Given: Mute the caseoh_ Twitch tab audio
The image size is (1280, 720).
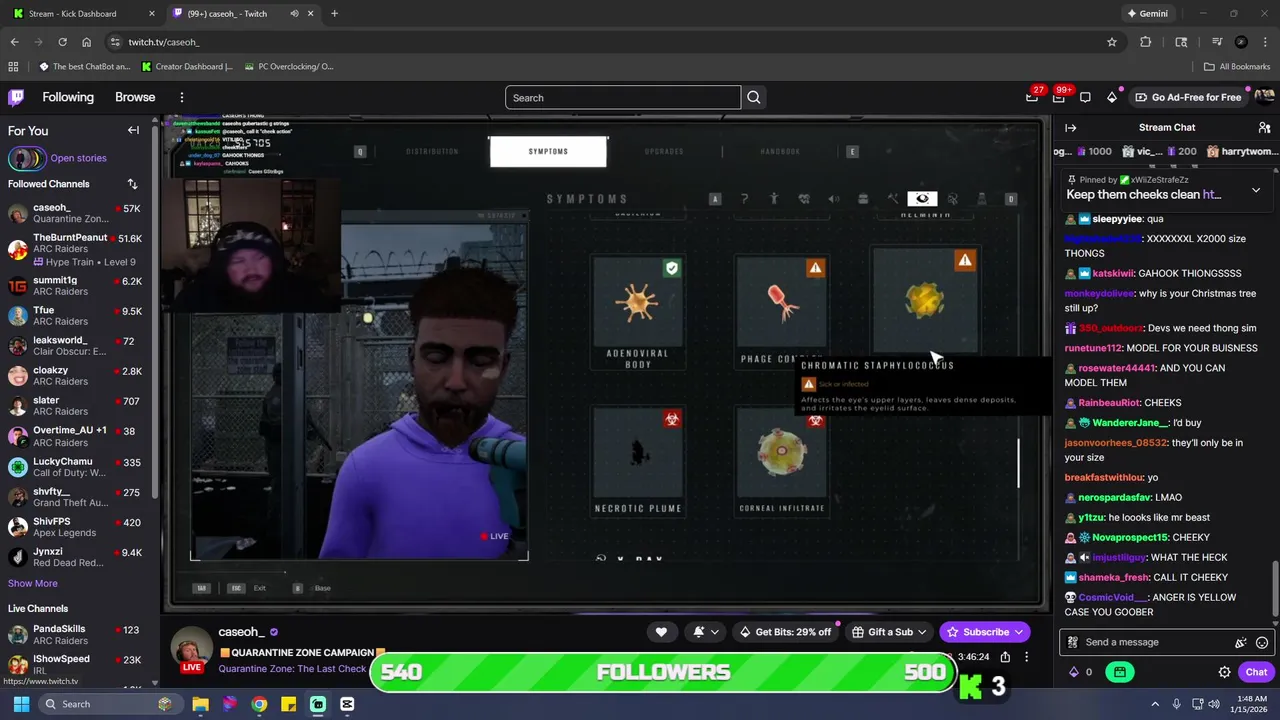Looking at the screenshot, I should pyautogui.click(x=294, y=14).
